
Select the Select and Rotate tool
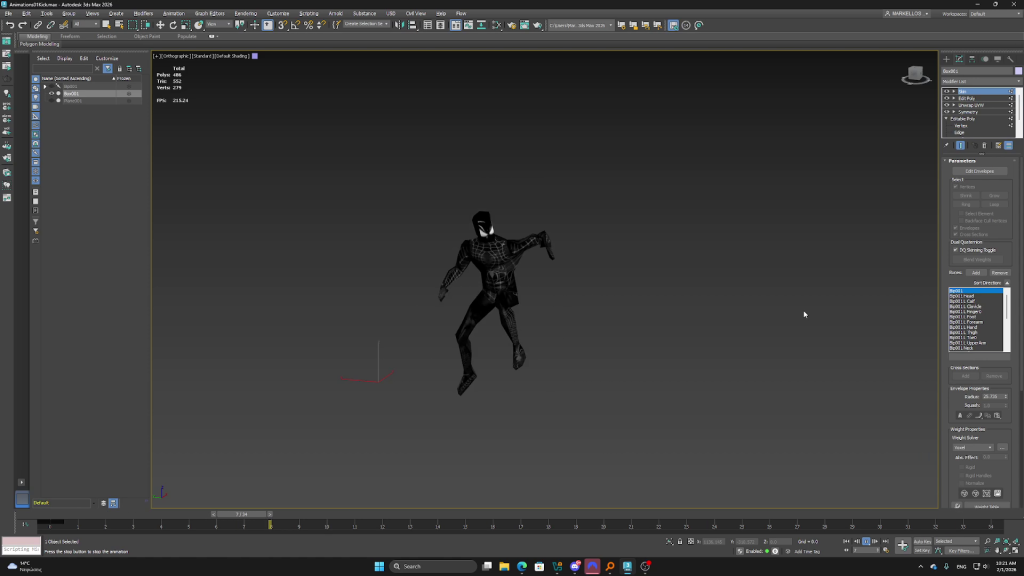[173, 25]
